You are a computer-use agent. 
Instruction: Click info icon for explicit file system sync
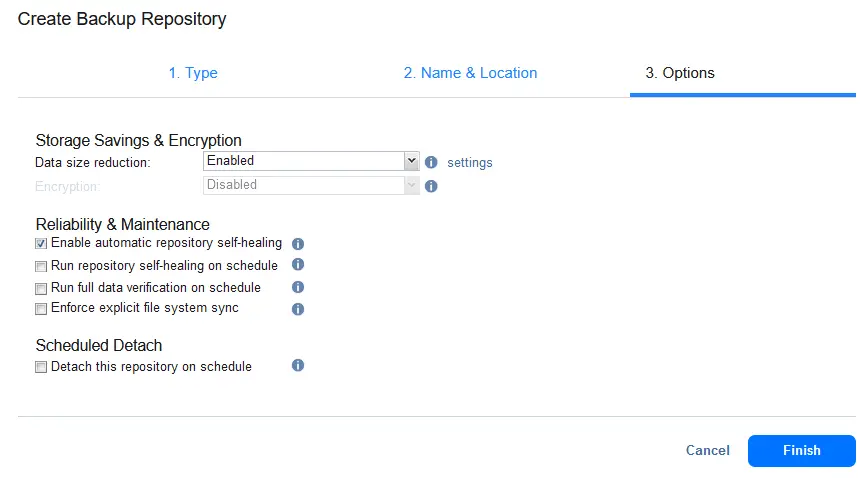[298, 309]
